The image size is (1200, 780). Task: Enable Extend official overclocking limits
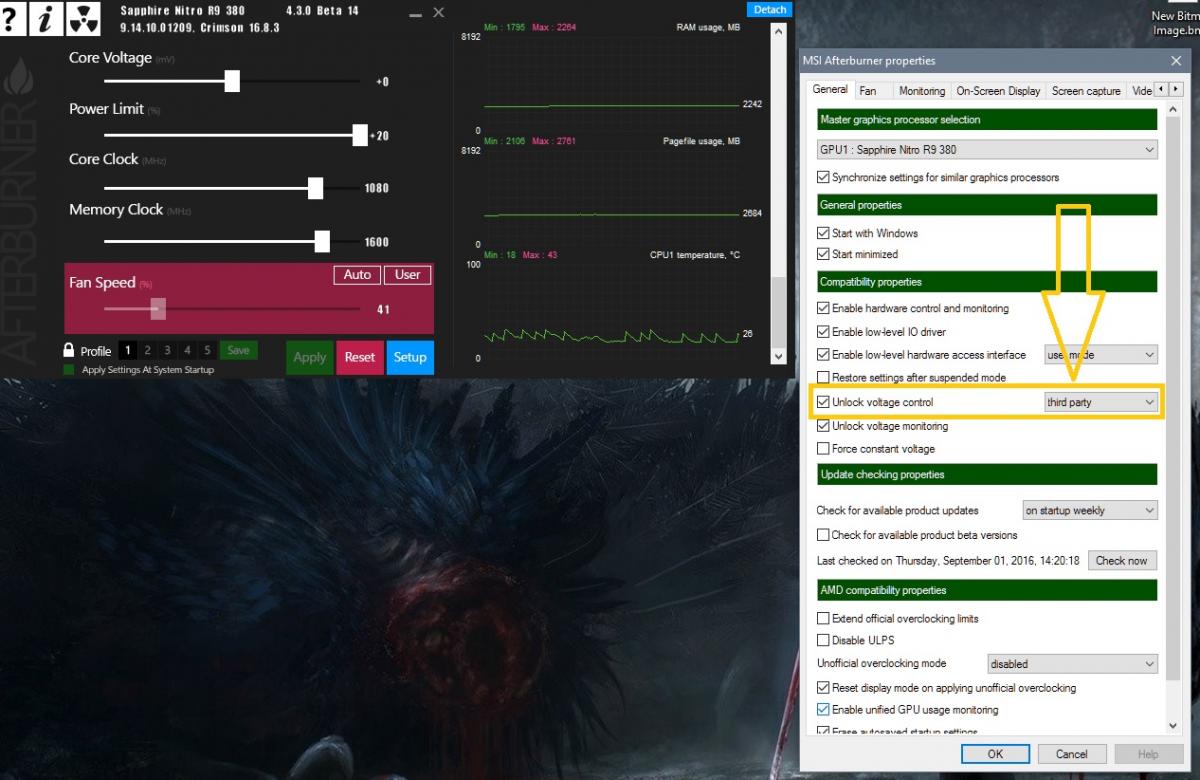(824, 618)
